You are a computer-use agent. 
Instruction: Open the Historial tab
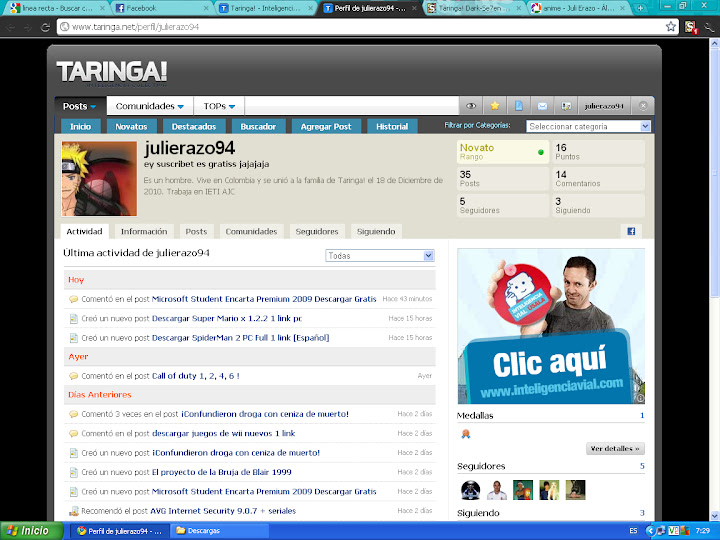tap(392, 126)
